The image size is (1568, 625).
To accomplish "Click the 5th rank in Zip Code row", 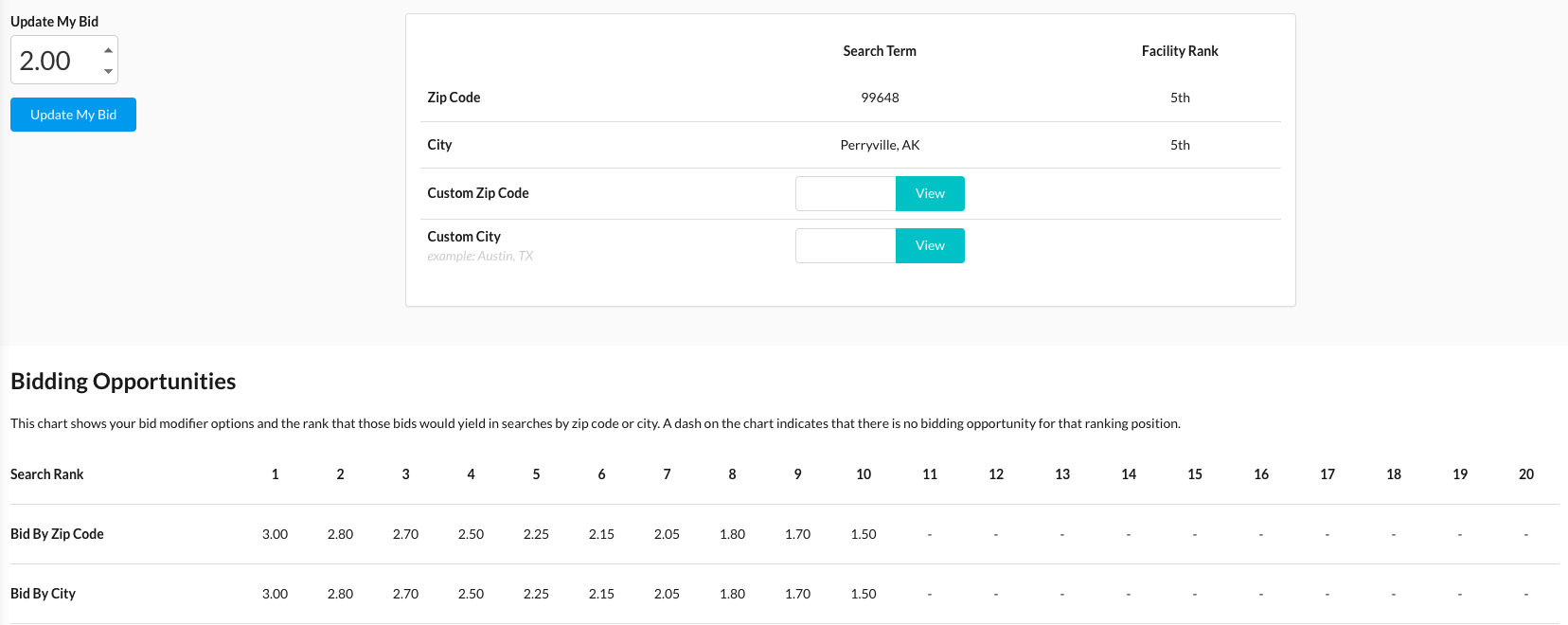I will (1180, 98).
